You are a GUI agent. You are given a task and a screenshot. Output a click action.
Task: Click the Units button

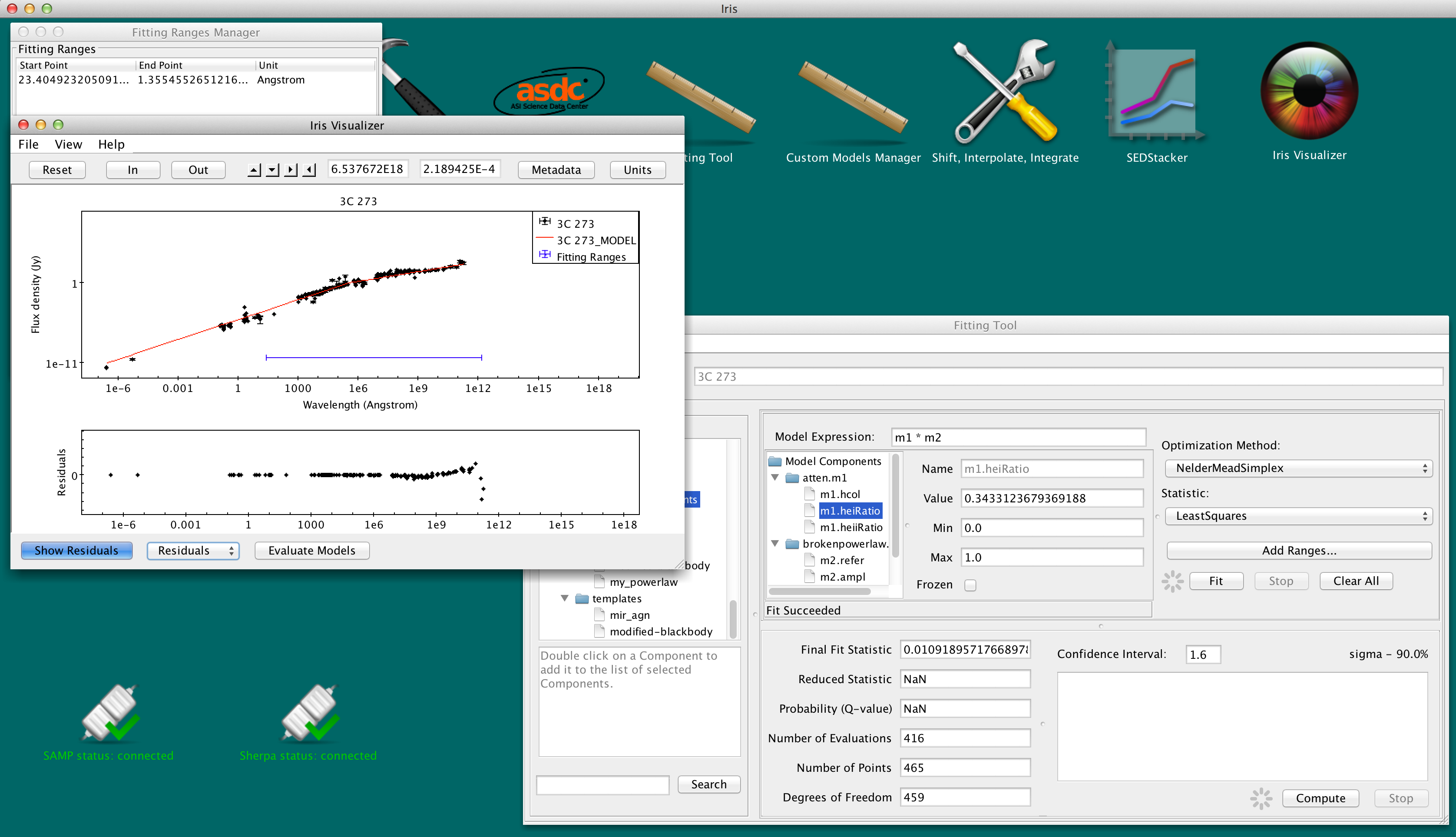[x=638, y=169]
